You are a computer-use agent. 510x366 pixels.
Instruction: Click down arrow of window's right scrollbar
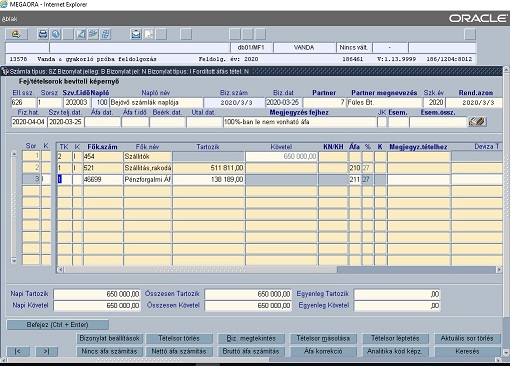coord(506,352)
